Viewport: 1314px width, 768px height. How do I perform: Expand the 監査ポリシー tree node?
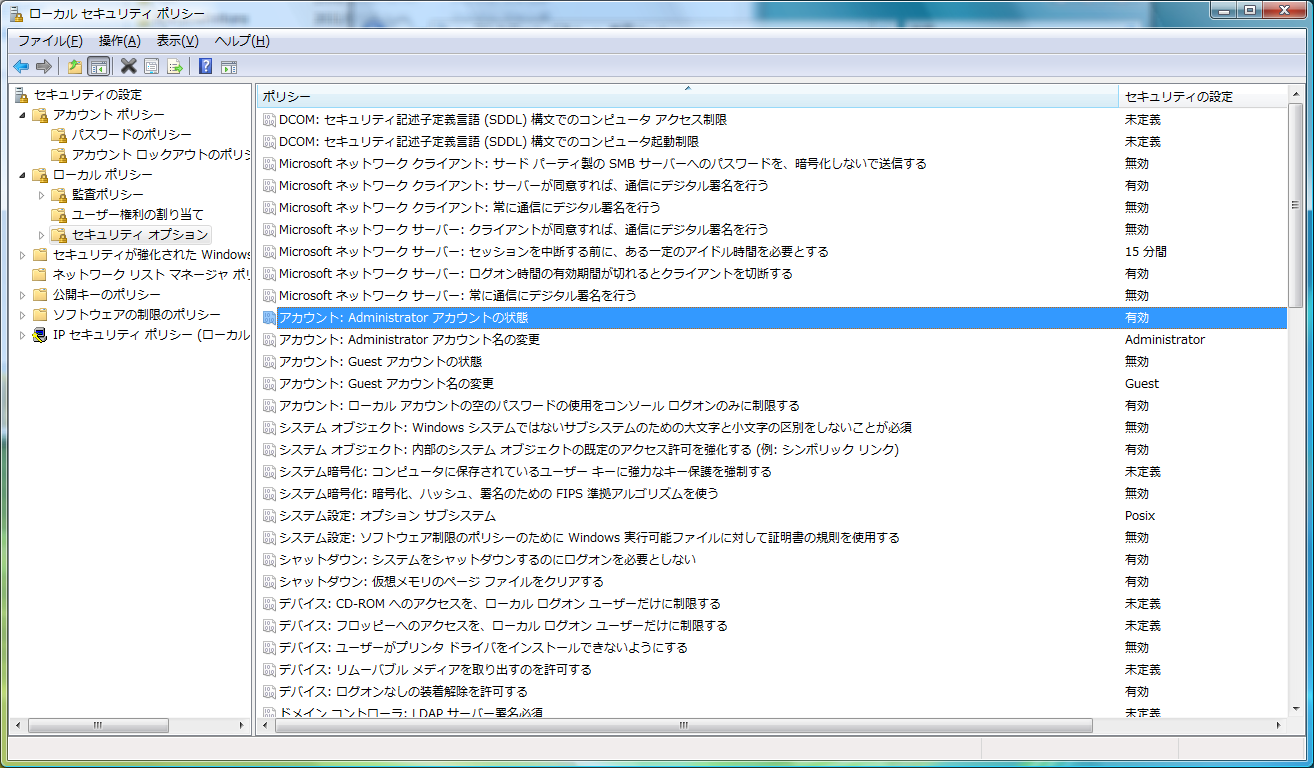point(42,195)
